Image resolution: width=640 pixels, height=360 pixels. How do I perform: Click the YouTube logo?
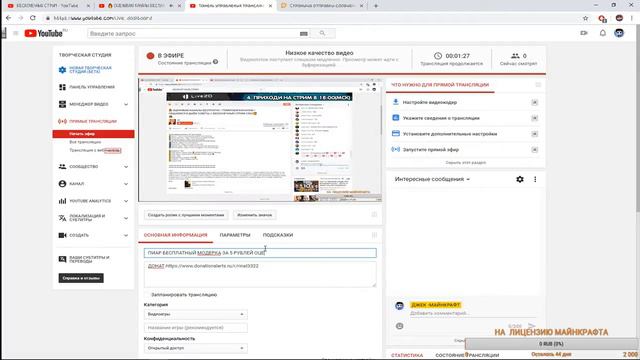click(x=43, y=33)
